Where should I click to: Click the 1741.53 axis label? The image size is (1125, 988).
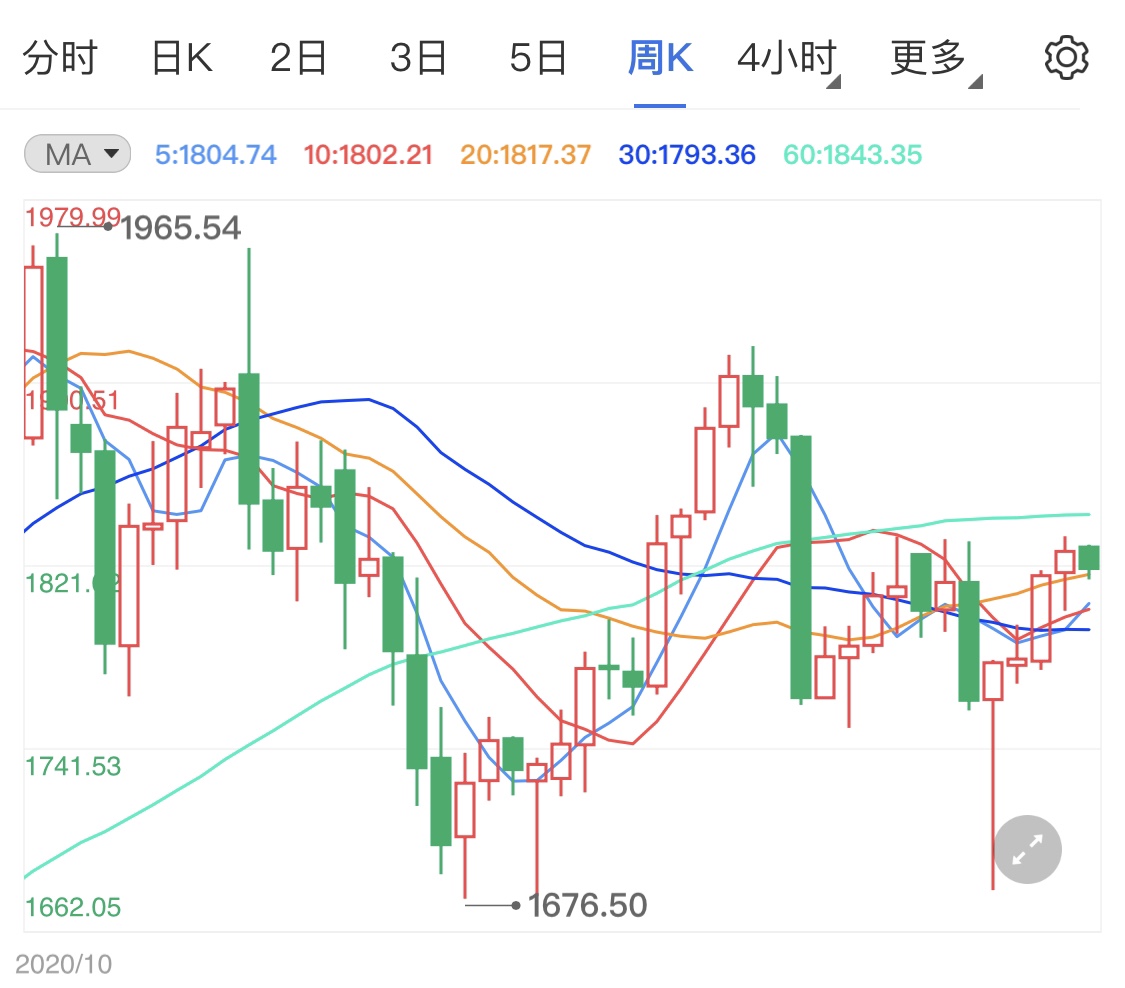(73, 766)
